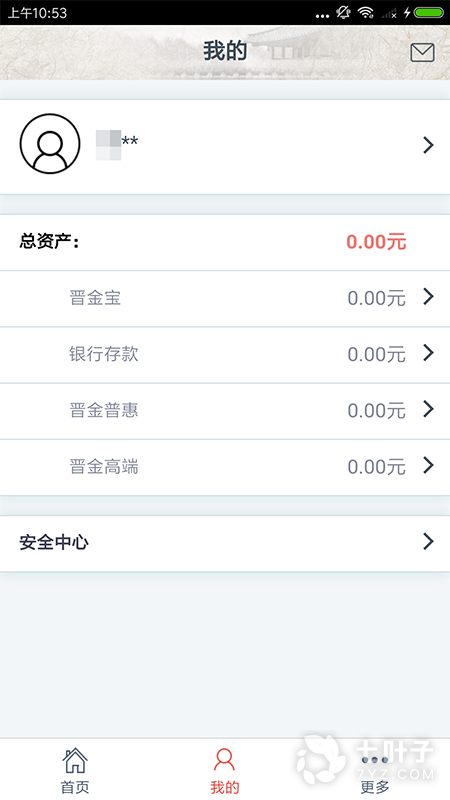Viewport: 450px width, 800px height.
Task: Open 安全中心 via its chevron
Action: (428, 541)
